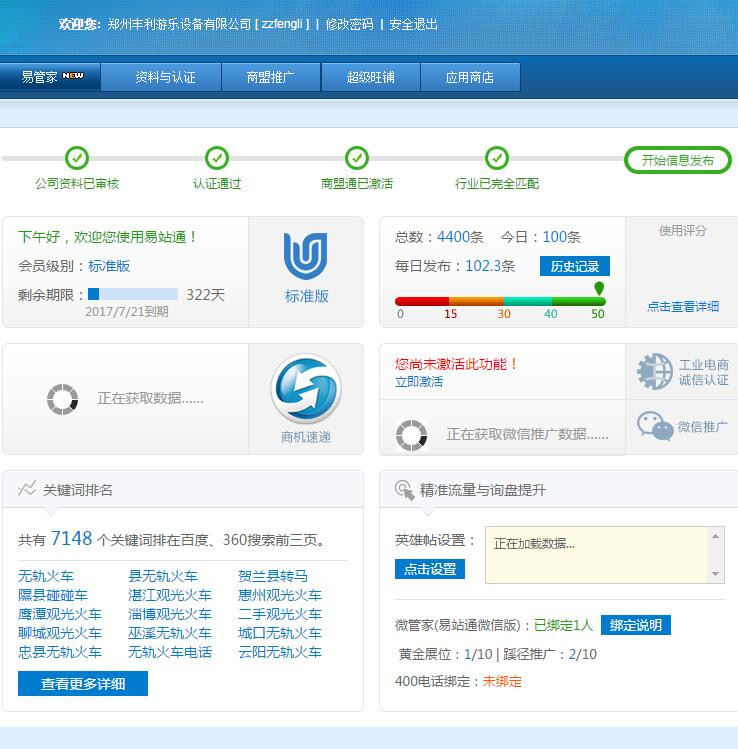Click inside the 英雄帖设置 text area

tap(597, 554)
